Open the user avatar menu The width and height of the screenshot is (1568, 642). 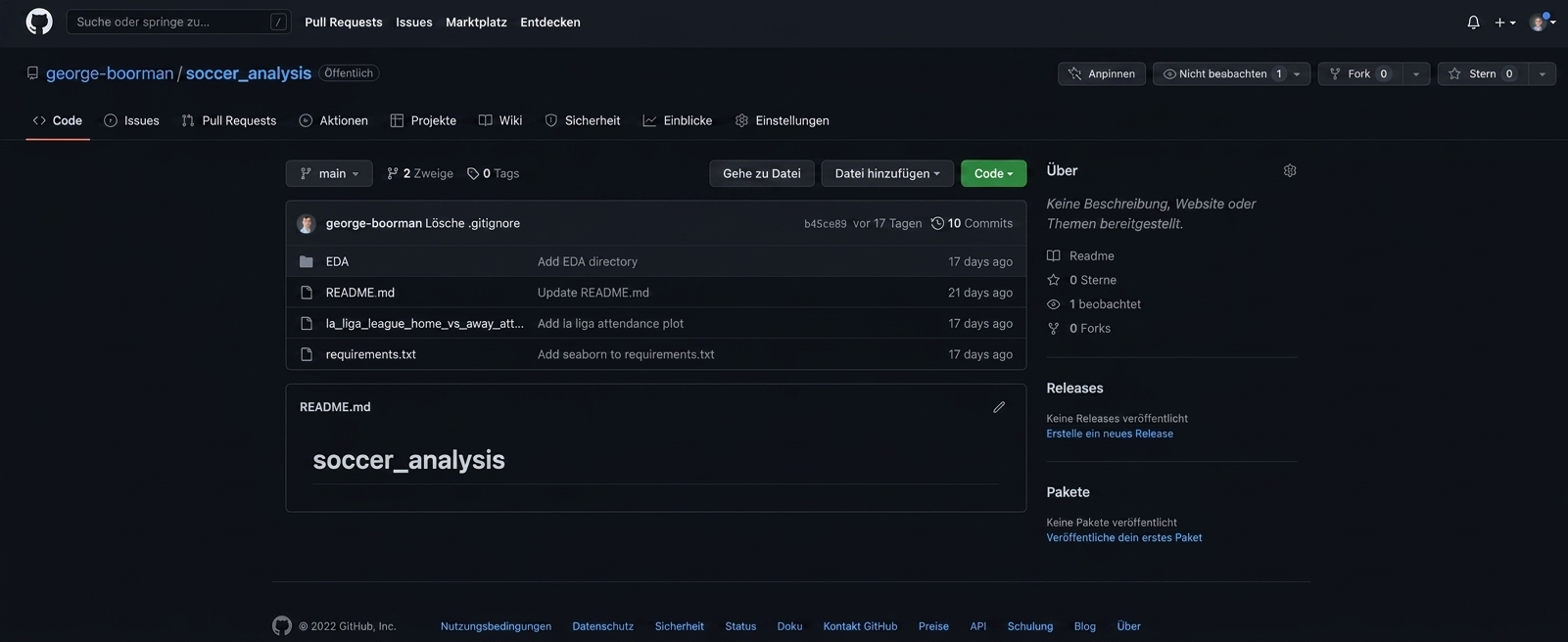coord(1543,22)
